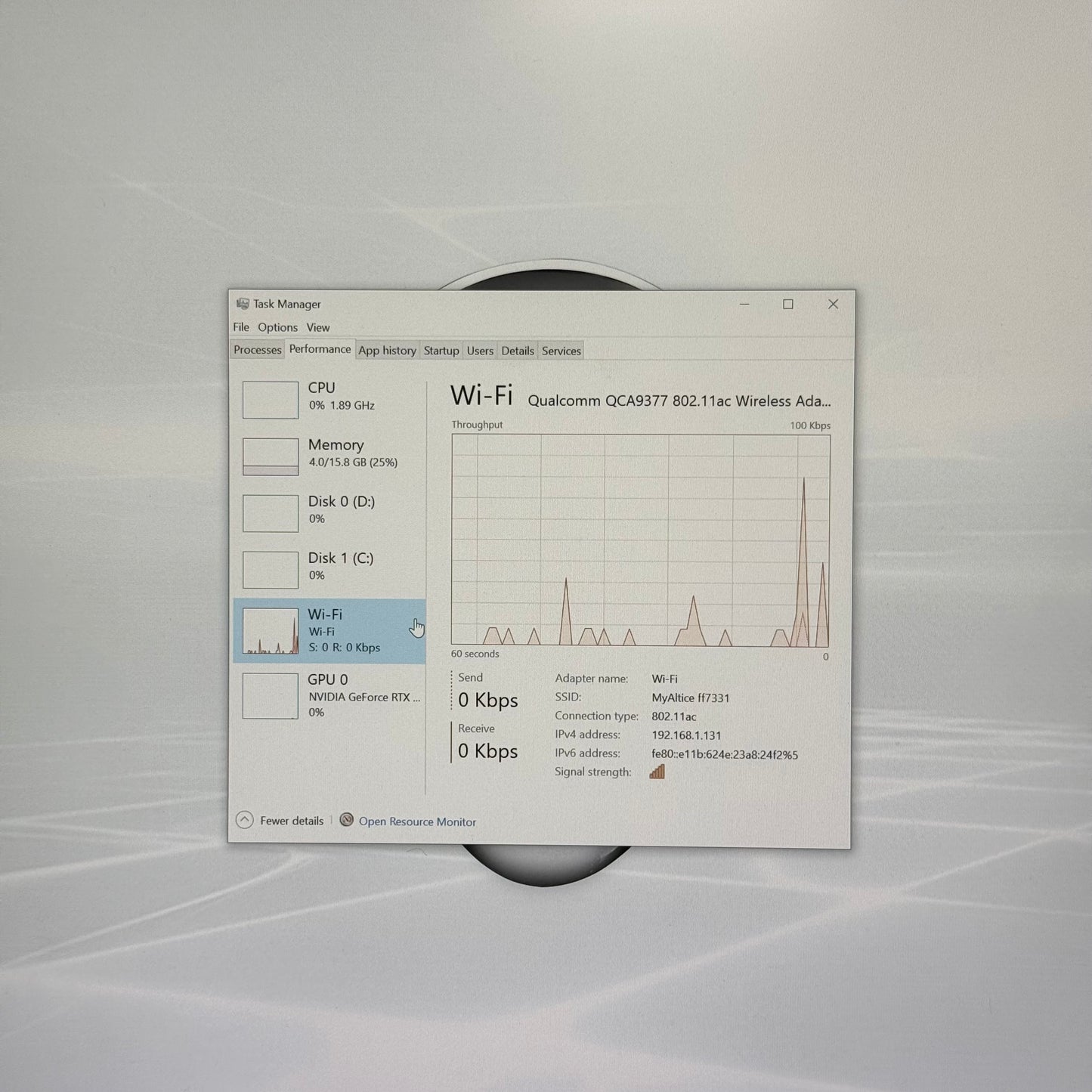Switch to the Services tab

561,351
